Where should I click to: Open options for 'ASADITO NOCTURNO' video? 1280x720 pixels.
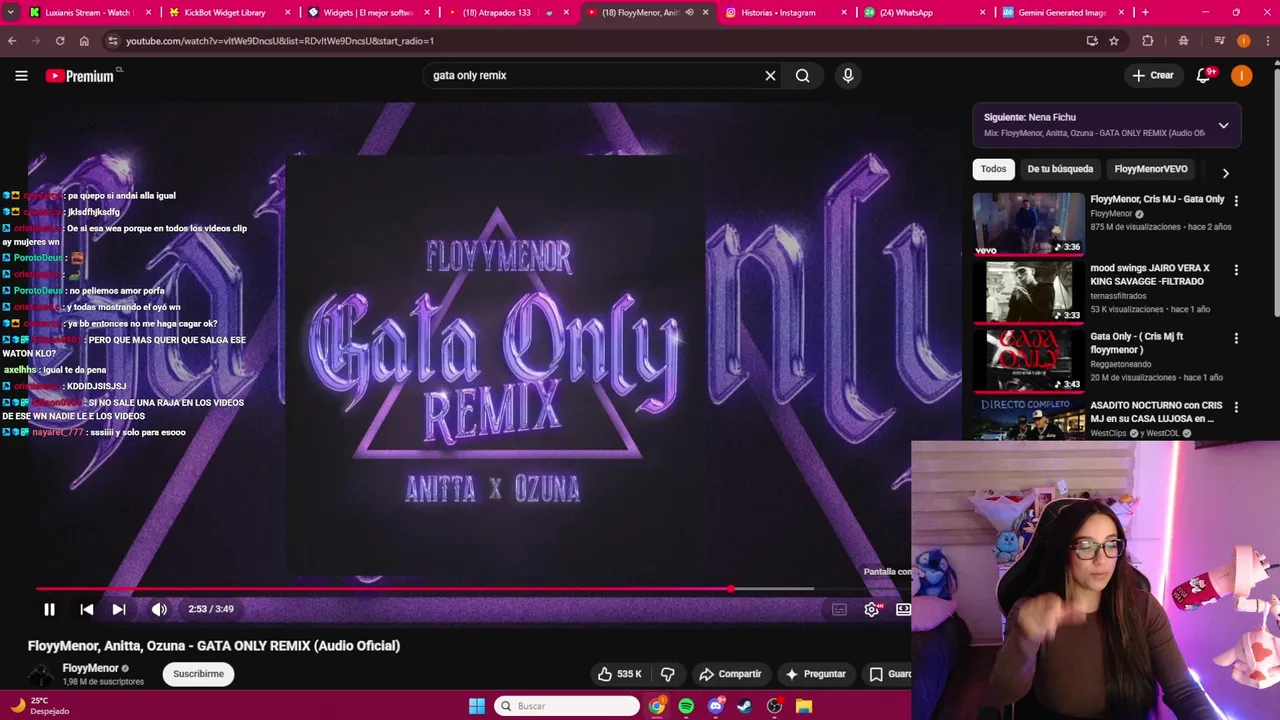click(1236, 407)
